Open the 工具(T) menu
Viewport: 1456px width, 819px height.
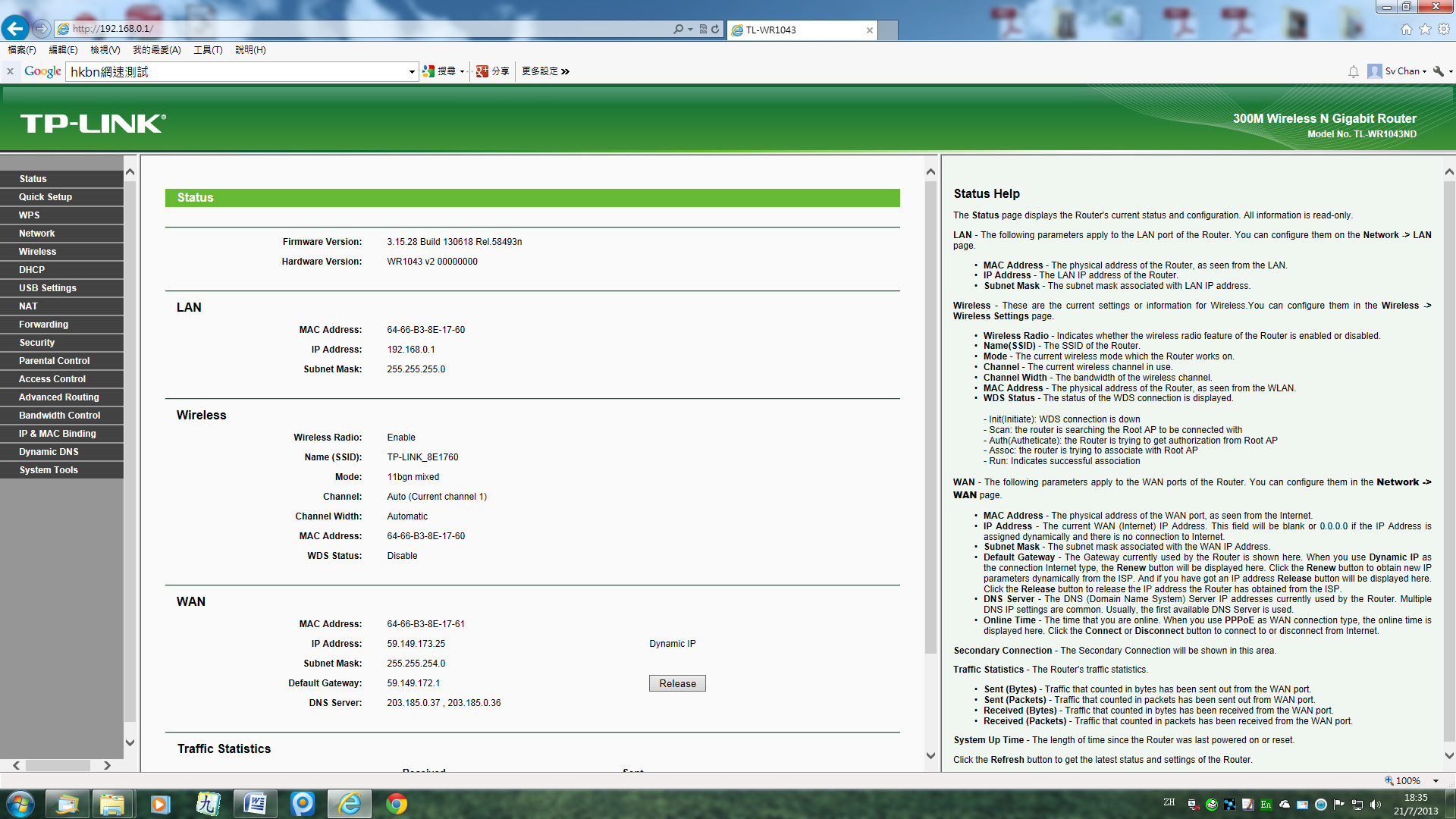[208, 50]
